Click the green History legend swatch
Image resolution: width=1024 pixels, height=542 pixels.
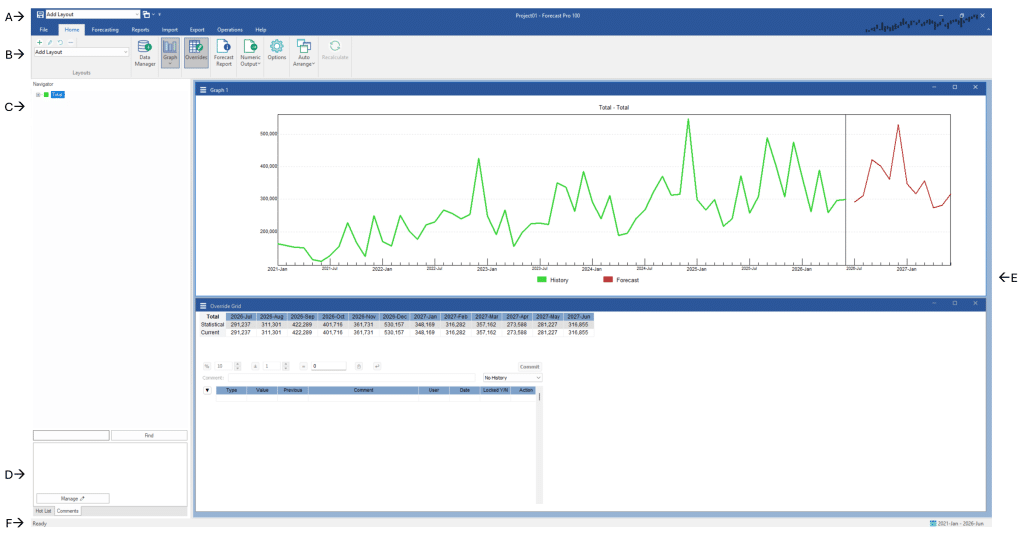pyautogui.click(x=542, y=280)
